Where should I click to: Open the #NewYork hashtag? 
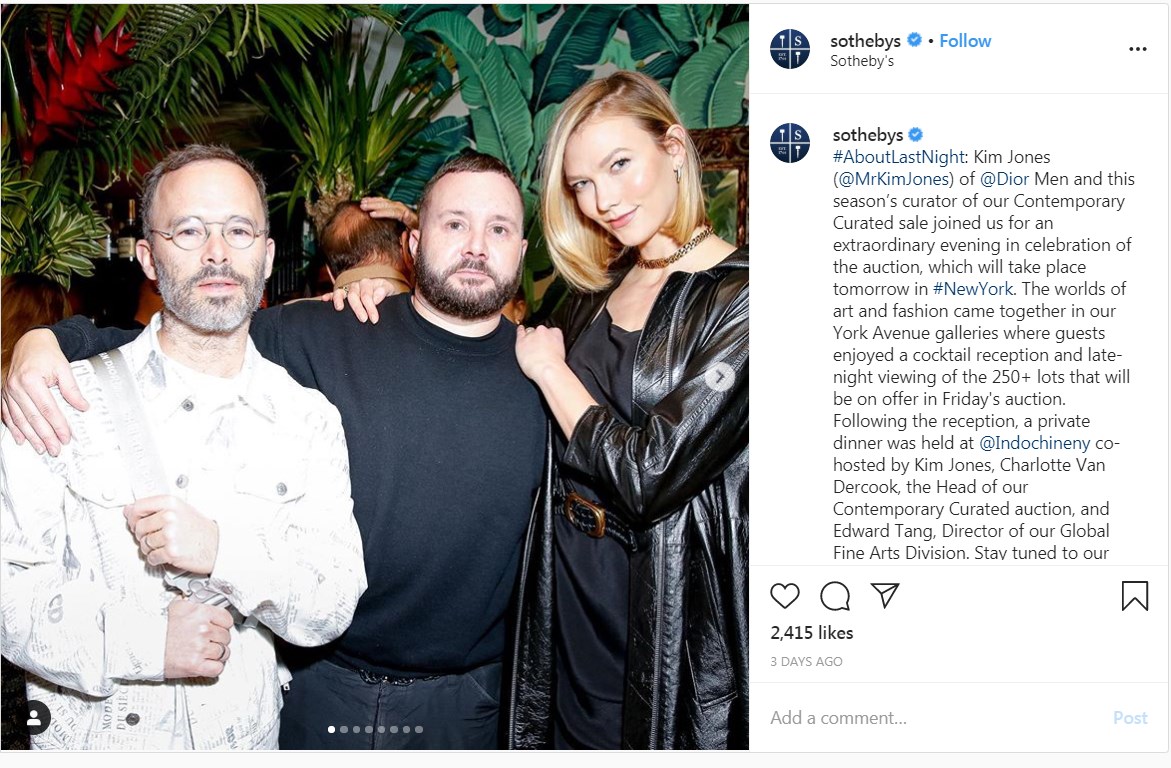[973, 288]
